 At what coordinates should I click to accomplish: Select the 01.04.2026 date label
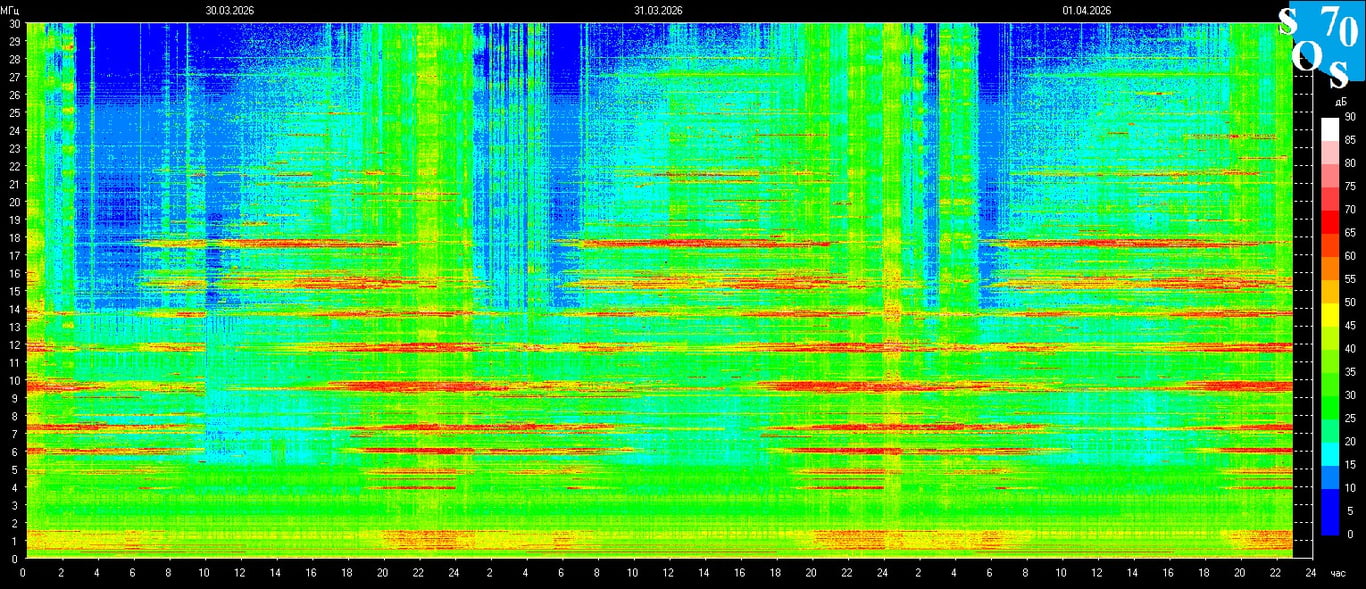[1087, 10]
